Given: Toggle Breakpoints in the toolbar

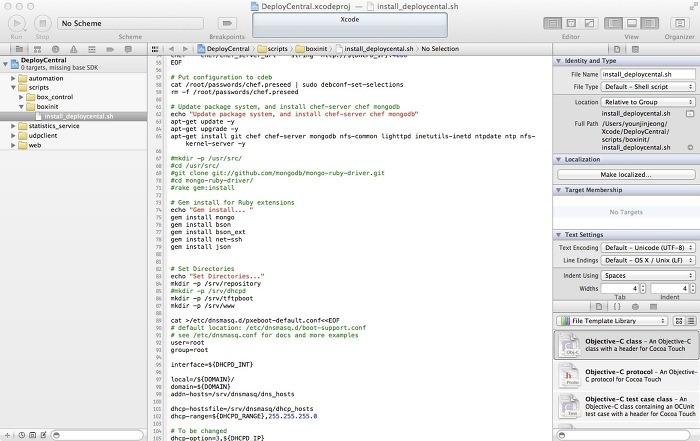Looking at the screenshot, I should coord(227,23).
